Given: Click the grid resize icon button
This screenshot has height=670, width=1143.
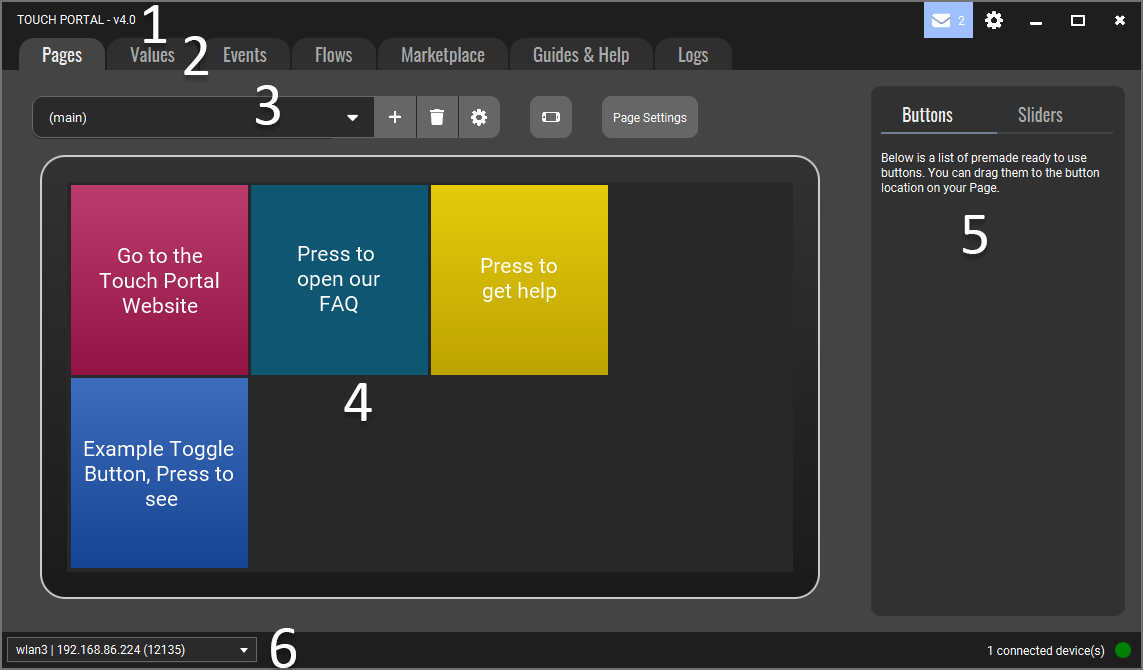Looking at the screenshot, I should pyautogui.click(x=551, y=117).
